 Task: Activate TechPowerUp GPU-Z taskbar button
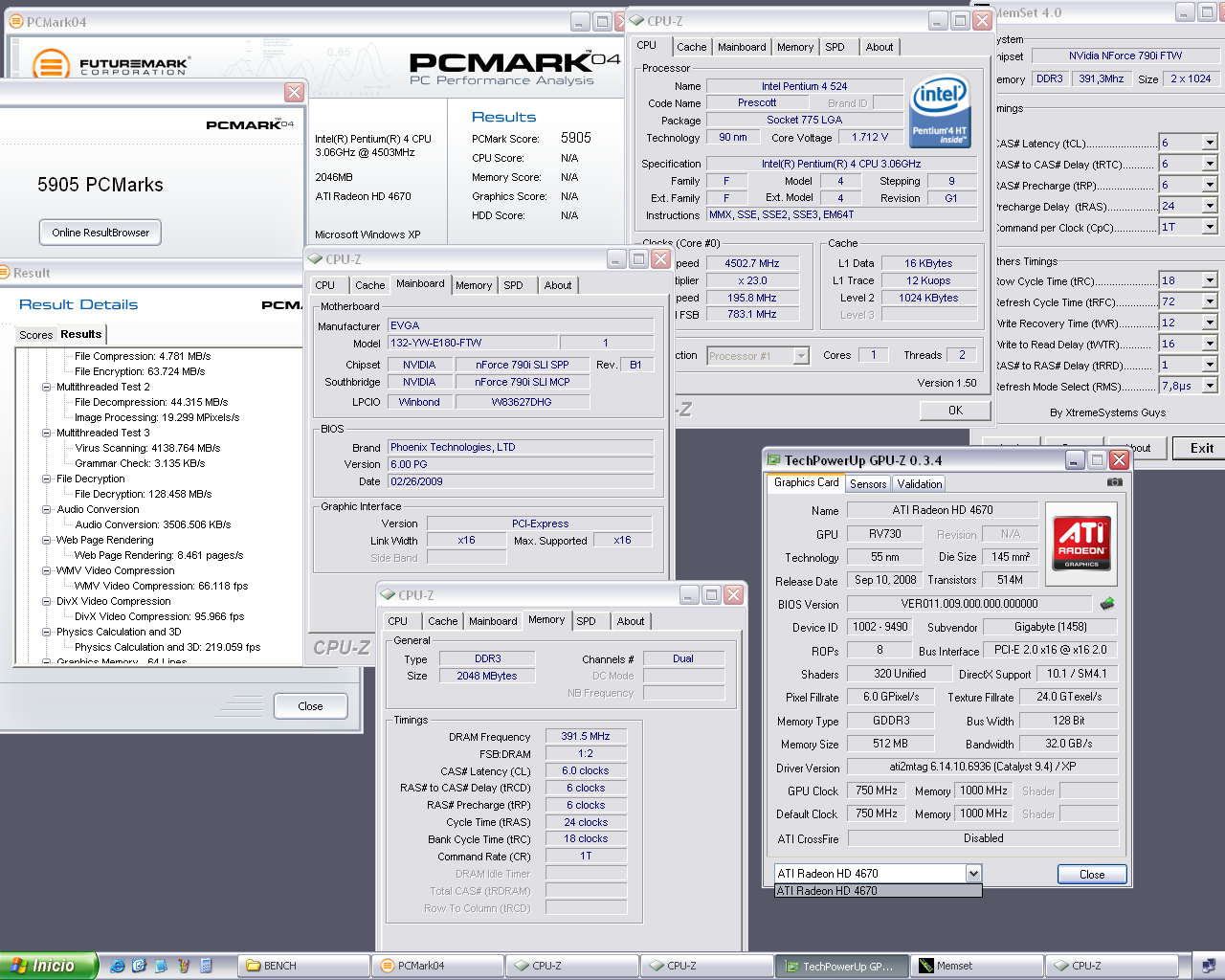(x=842, y=966)
